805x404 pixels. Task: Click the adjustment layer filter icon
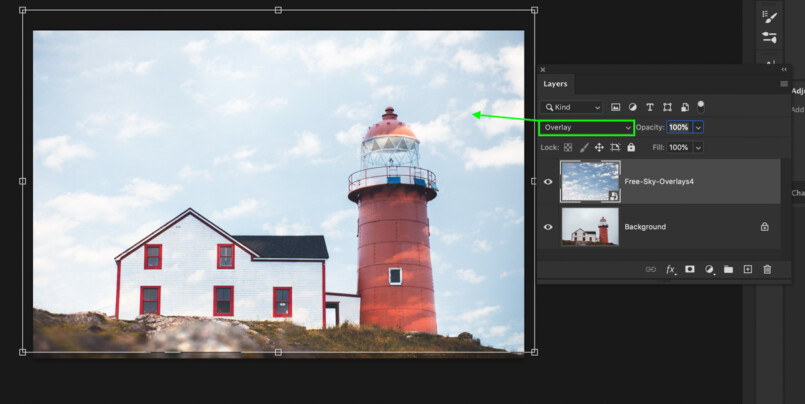click(x=633, y=107)
